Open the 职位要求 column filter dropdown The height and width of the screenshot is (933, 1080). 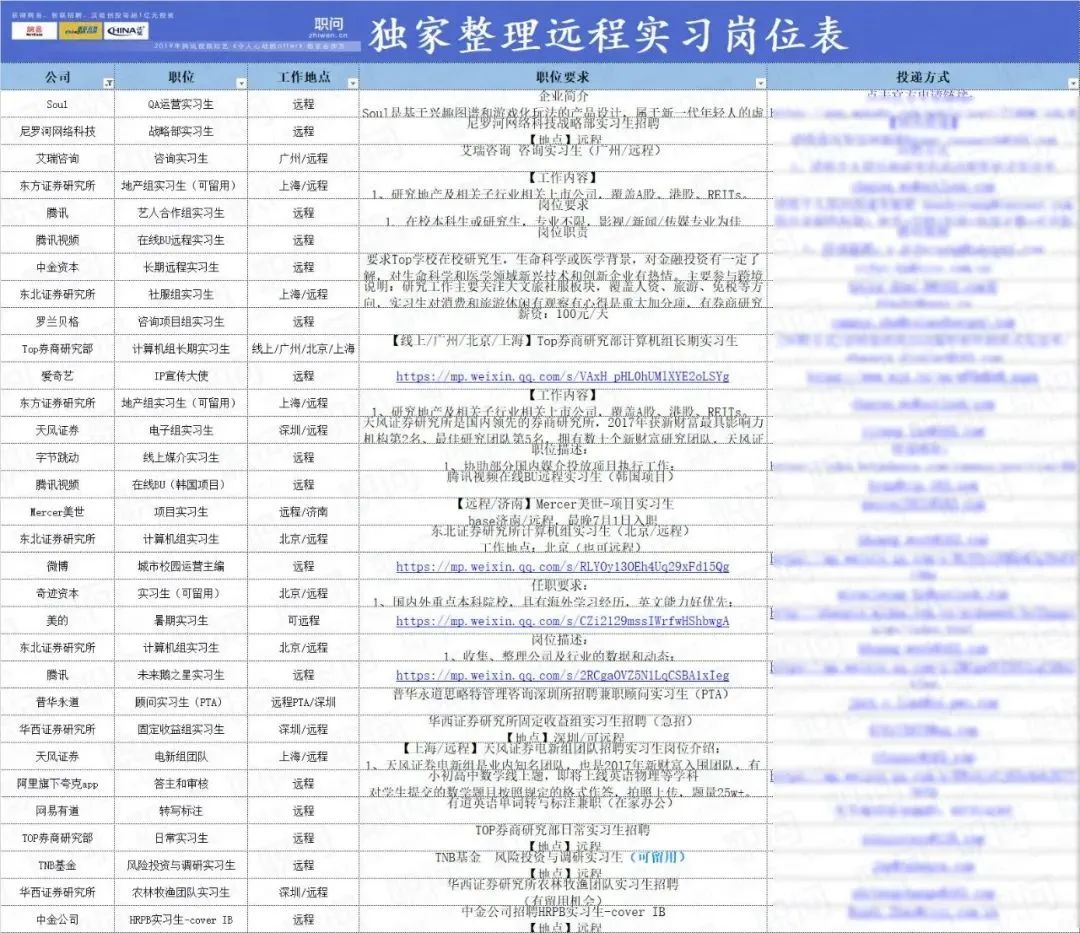tap(760, 83)
